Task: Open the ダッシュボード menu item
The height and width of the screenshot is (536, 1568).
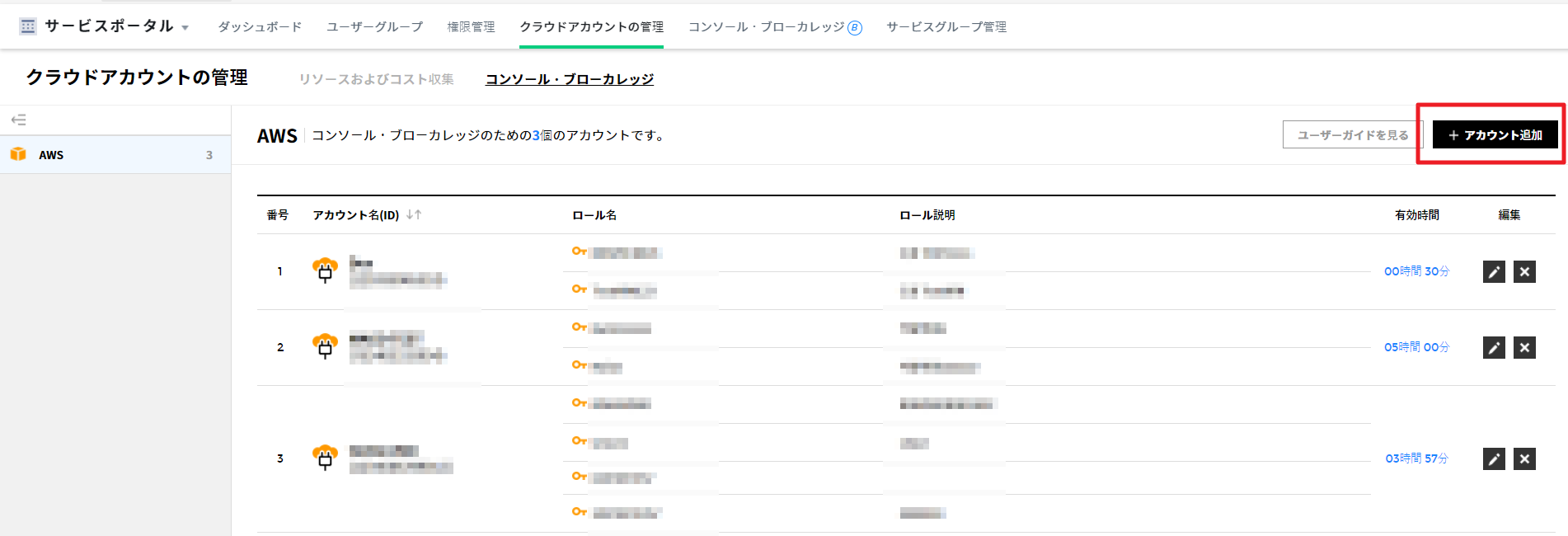Action: (x=260, y=27)
